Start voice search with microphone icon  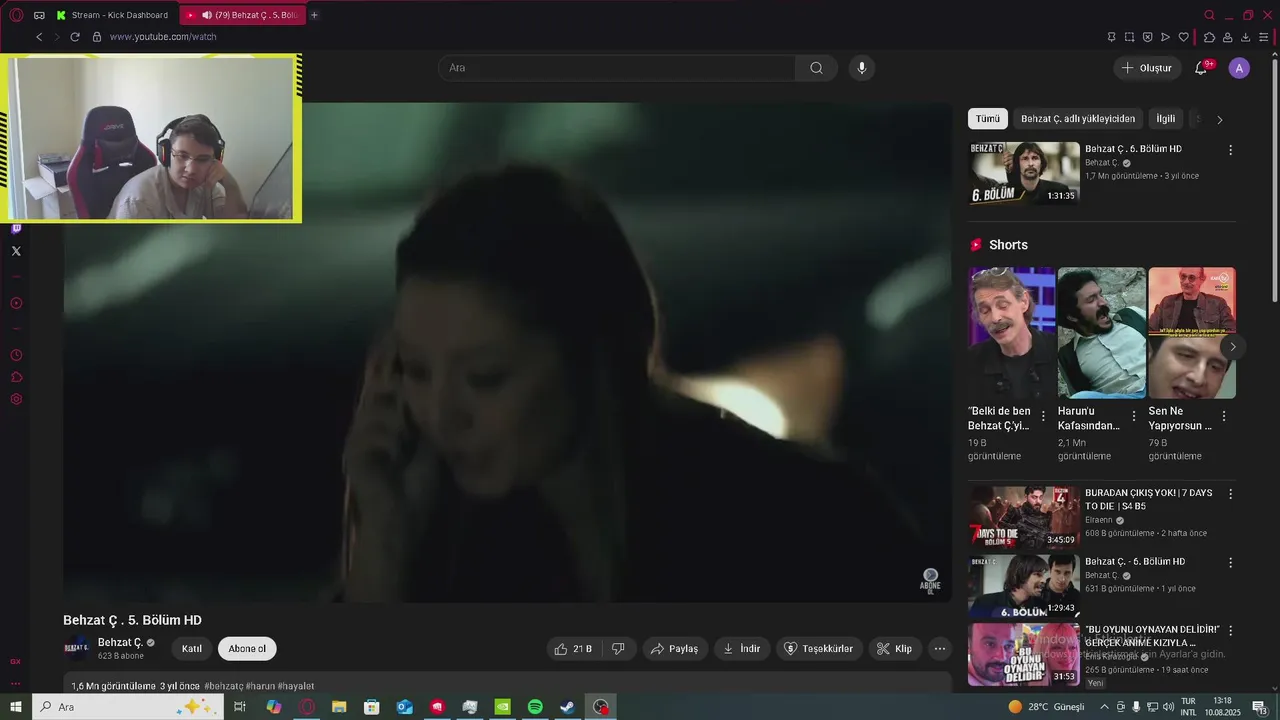click(x=862, y=68)
